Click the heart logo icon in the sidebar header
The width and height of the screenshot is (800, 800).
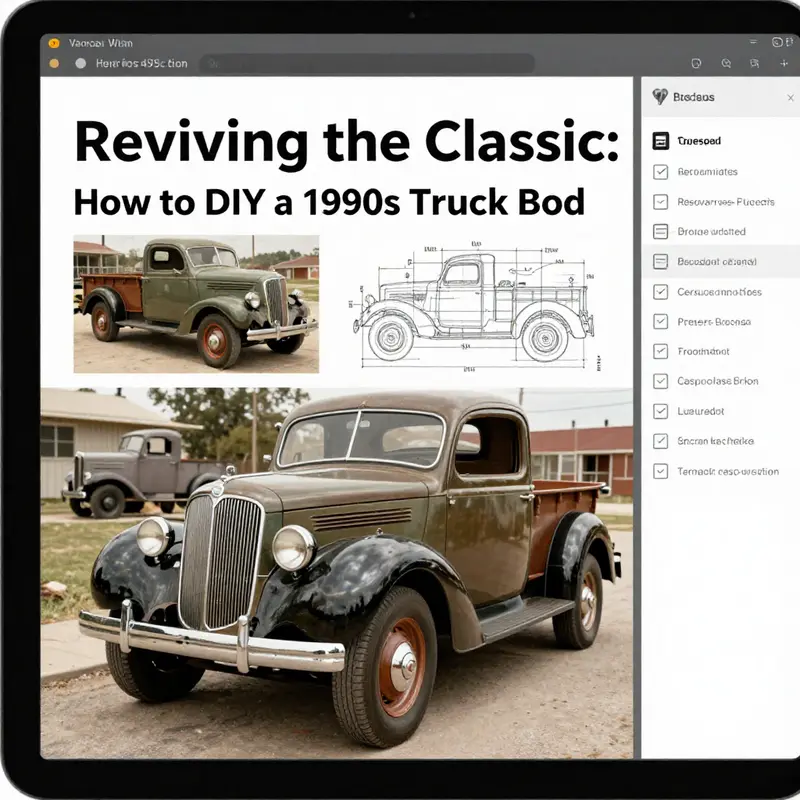click(660, 97)
